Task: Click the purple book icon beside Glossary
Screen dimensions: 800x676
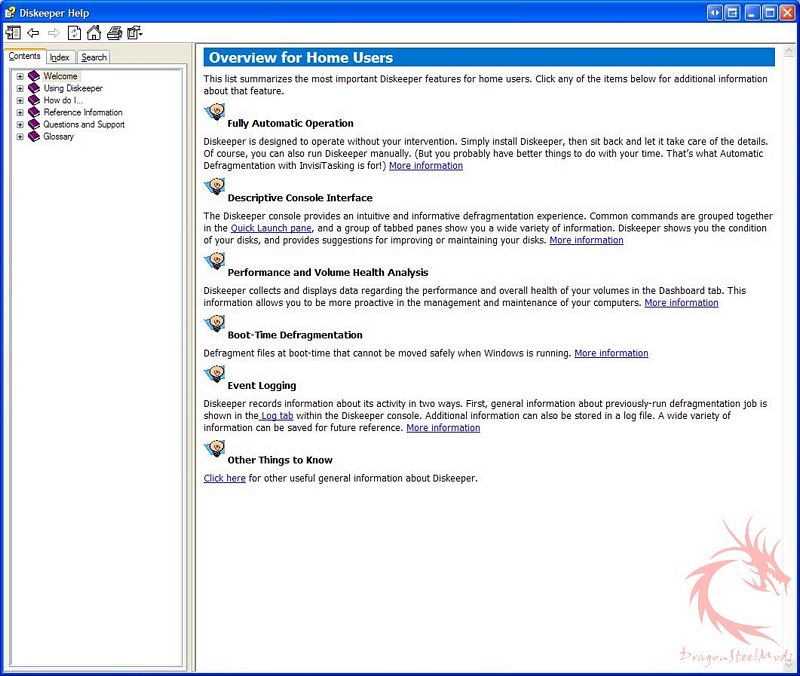Action: (34, 137)
